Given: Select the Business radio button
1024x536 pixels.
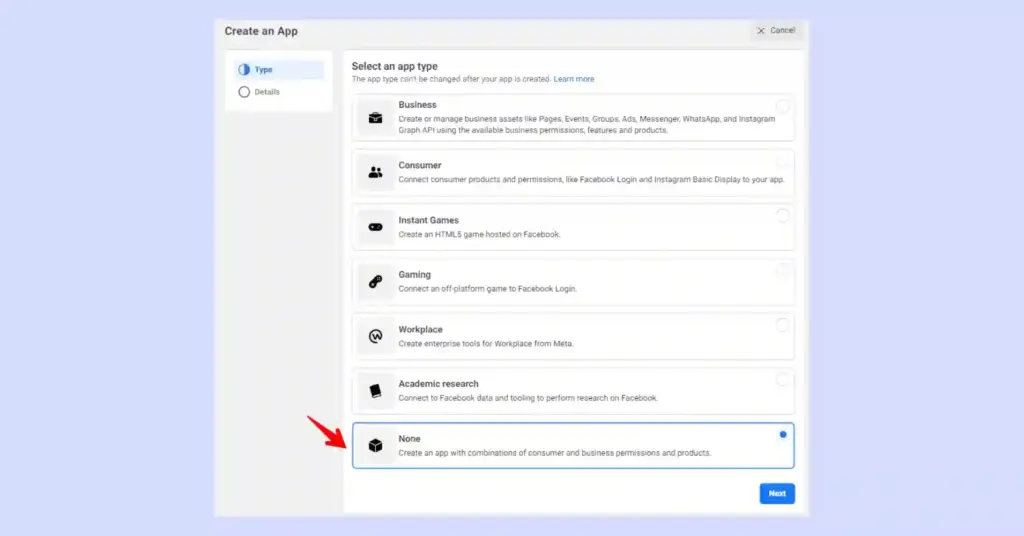Looking at the screenshot, I should click(x=782, y=106).
